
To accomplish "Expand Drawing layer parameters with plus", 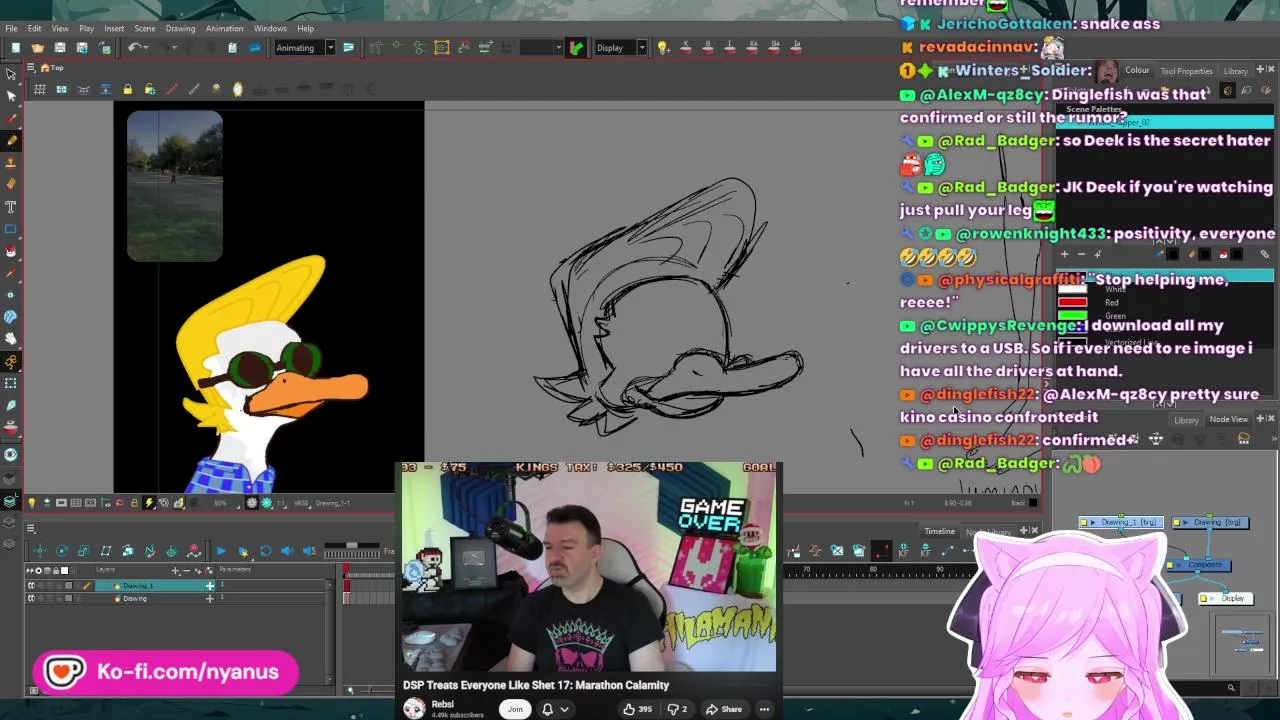I will [x=210, y=598].
